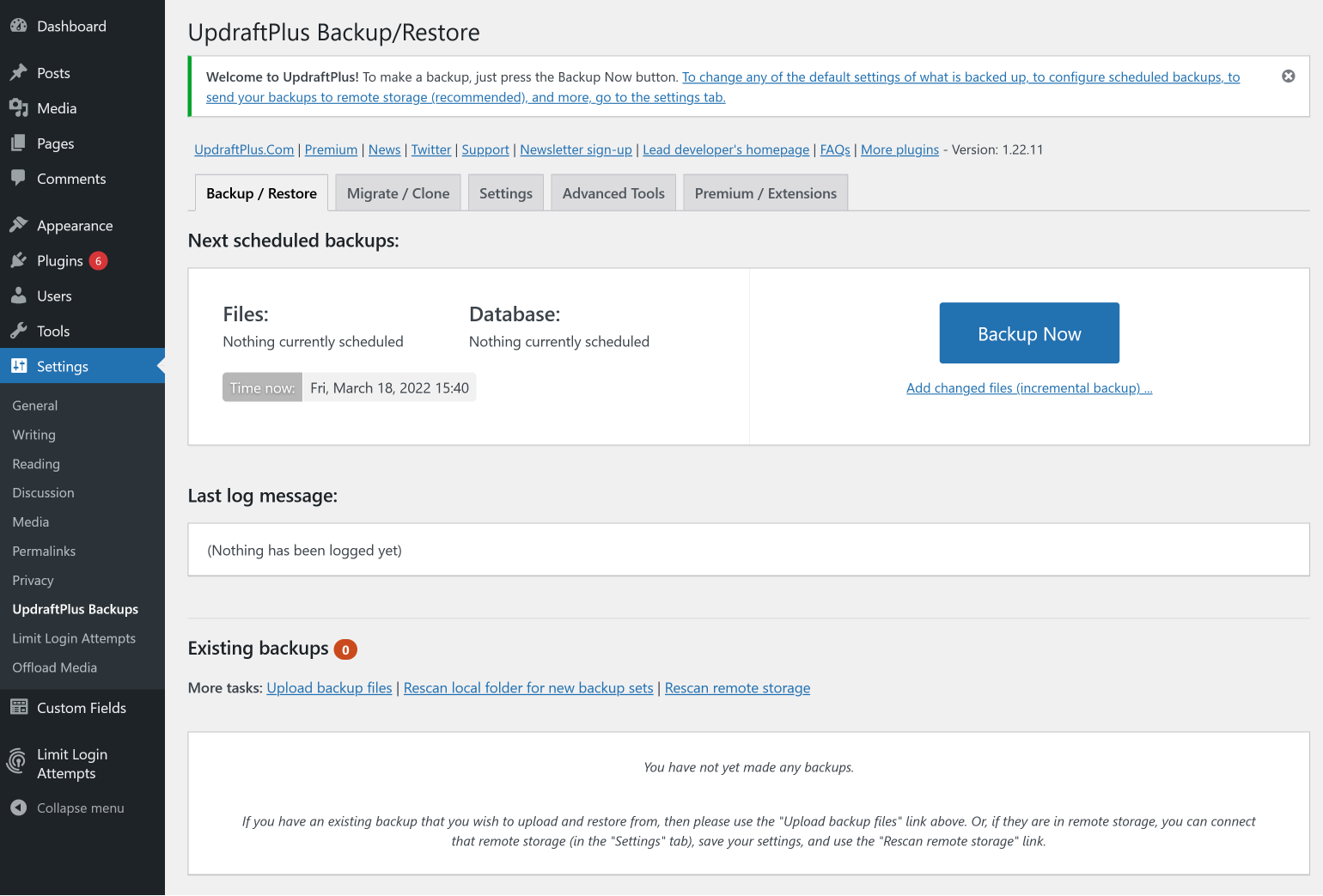
Task: Open the UpdraftPlus Settings tab
Action: (506, 193)
